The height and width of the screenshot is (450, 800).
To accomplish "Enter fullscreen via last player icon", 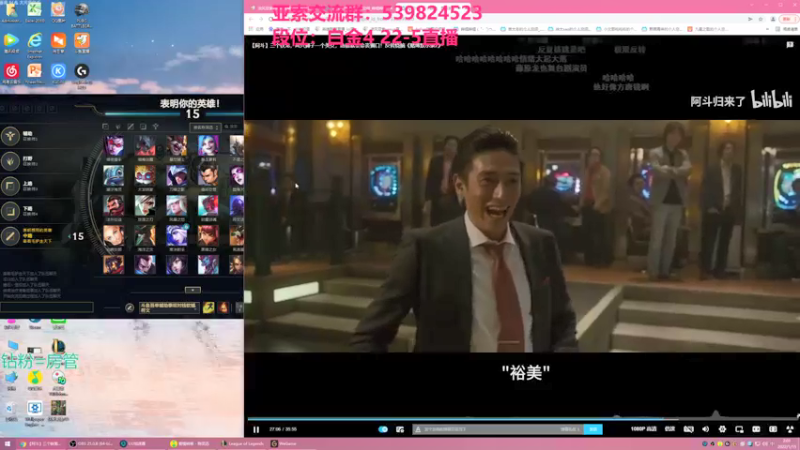I will click(790, 430).
